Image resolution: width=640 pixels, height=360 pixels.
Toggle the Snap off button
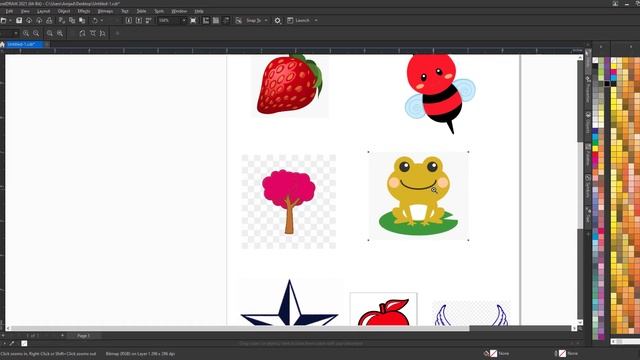coord(238,20)
